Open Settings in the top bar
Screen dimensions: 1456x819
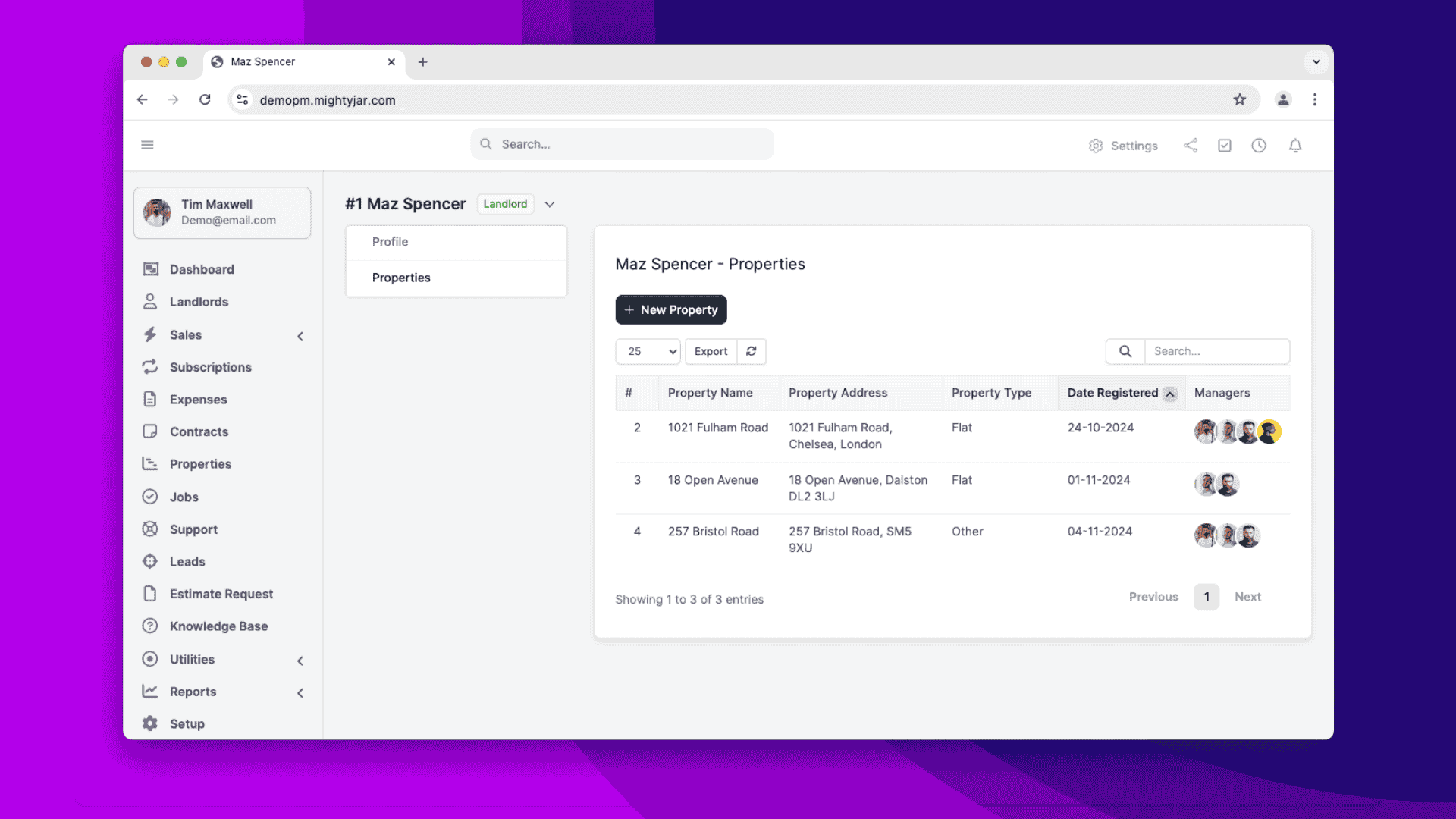[x=1123, y=146]
